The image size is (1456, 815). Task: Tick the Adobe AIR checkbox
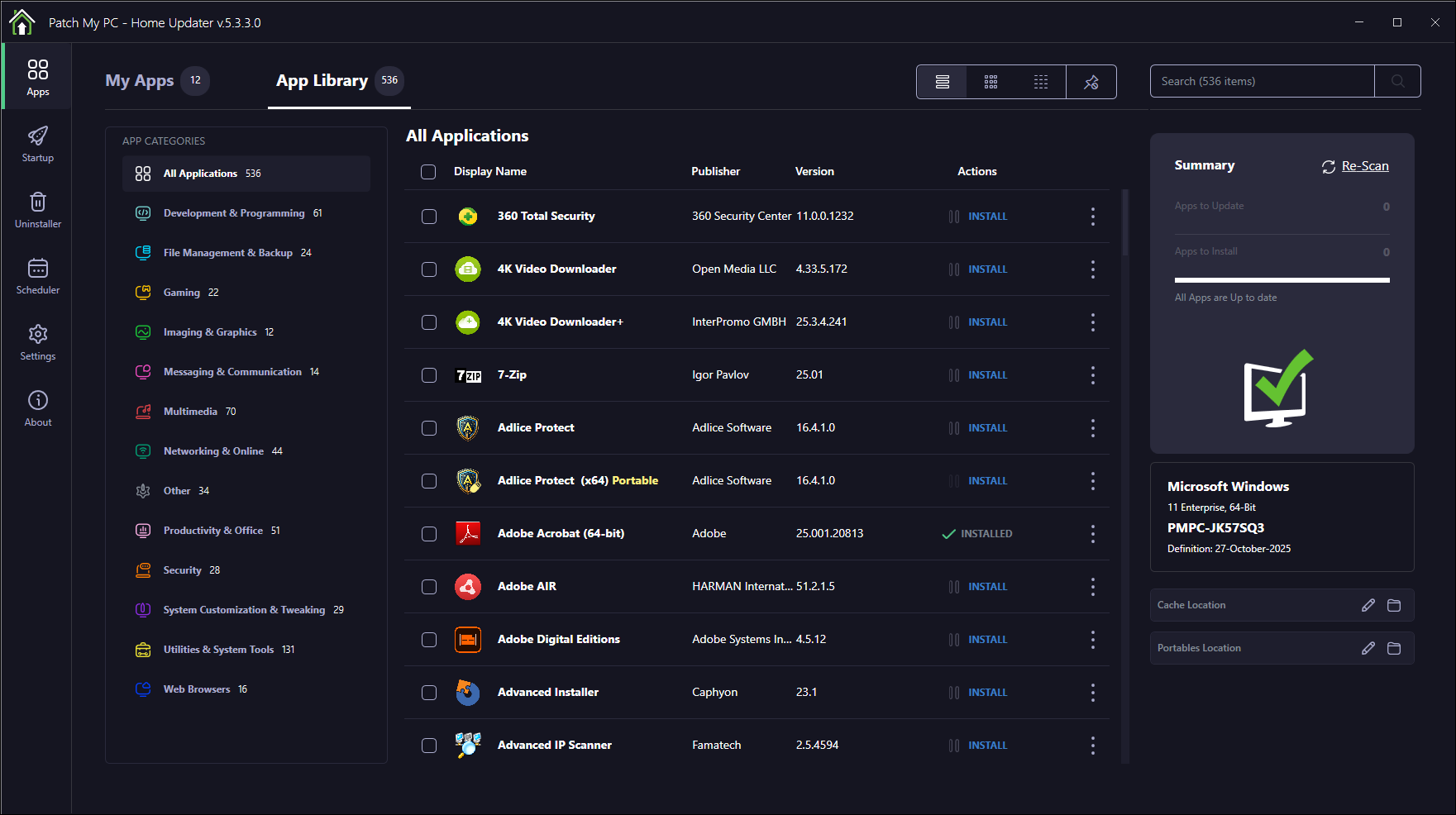point(429,587)
